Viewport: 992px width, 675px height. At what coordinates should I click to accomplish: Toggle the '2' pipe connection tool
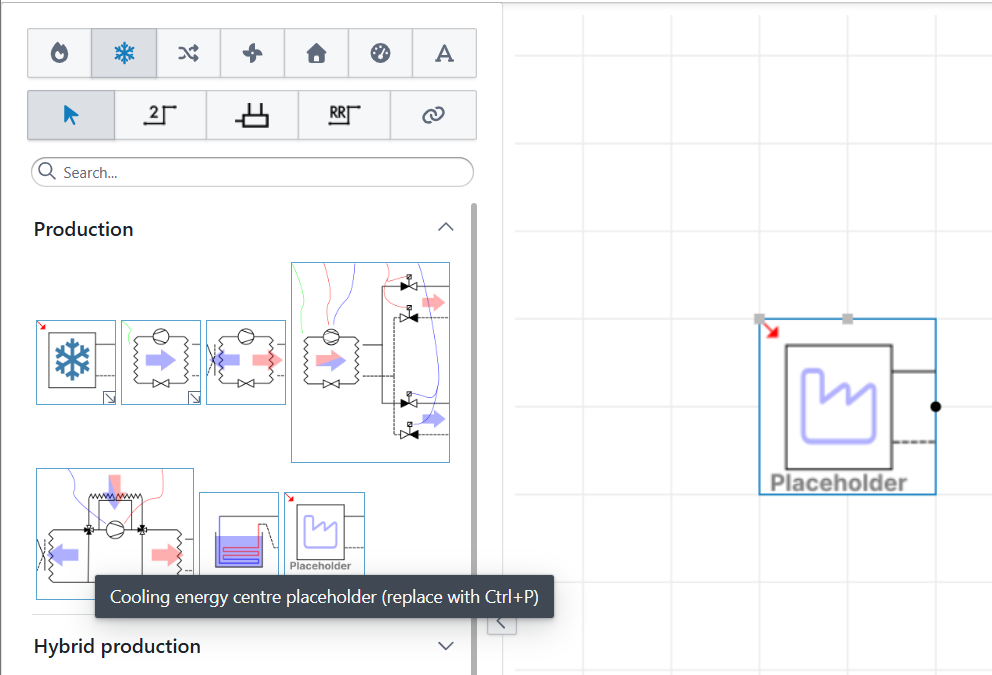click(161, 115)
